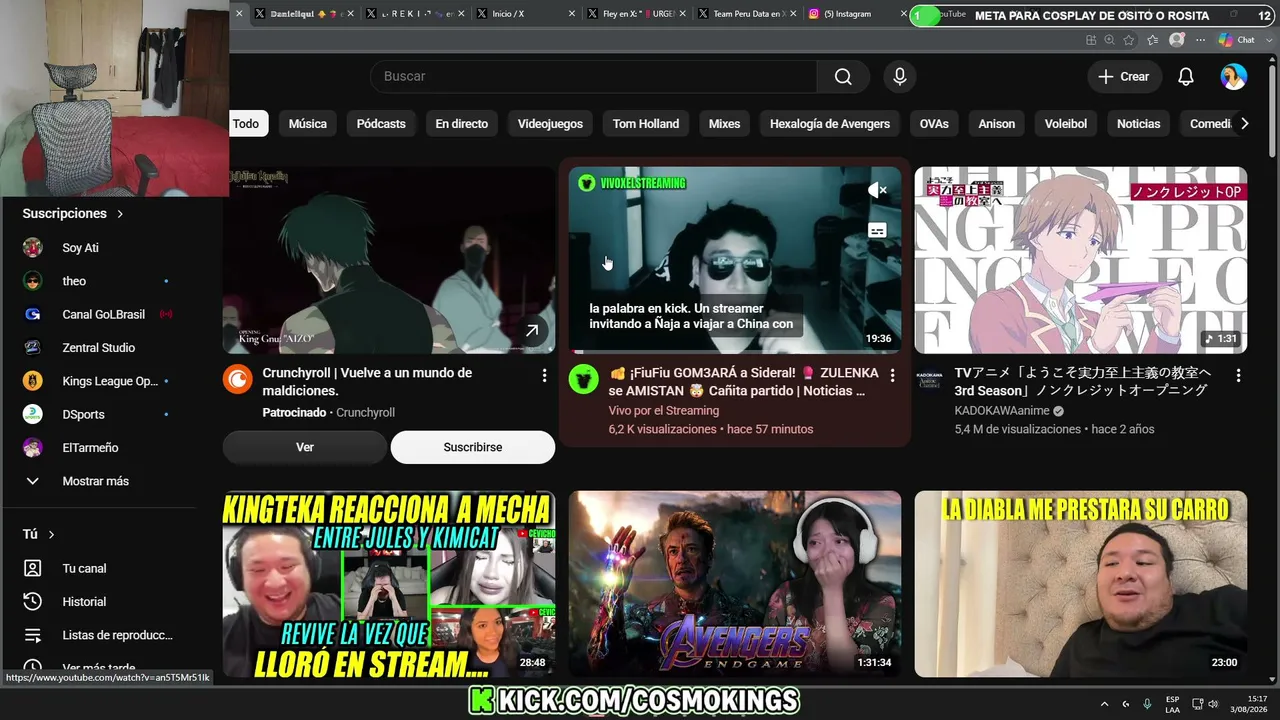Image resolution: width=1280 pixels, height=720 pixels.
Task: Open the Crunchyroll maldiciones ad title
Action: point(367,382)
